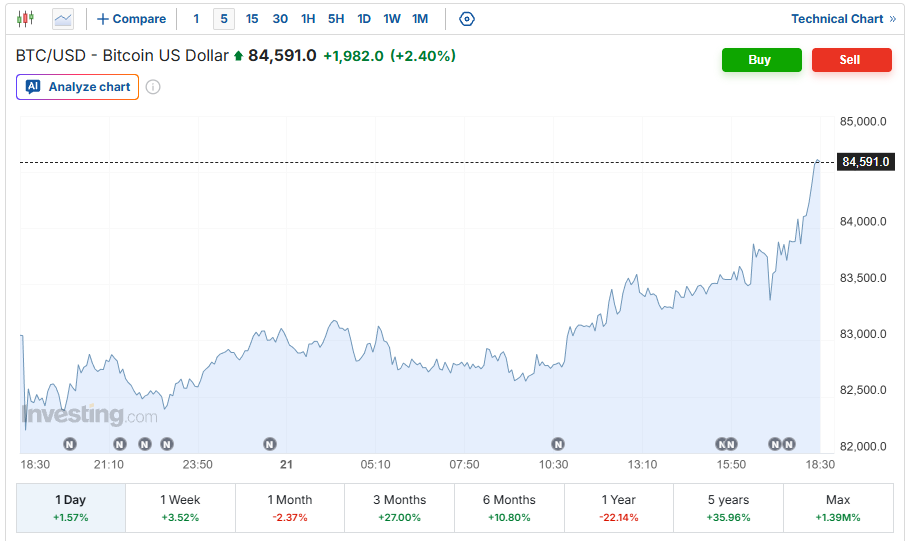Switch to candlestick chart type icon

(26, 19)
